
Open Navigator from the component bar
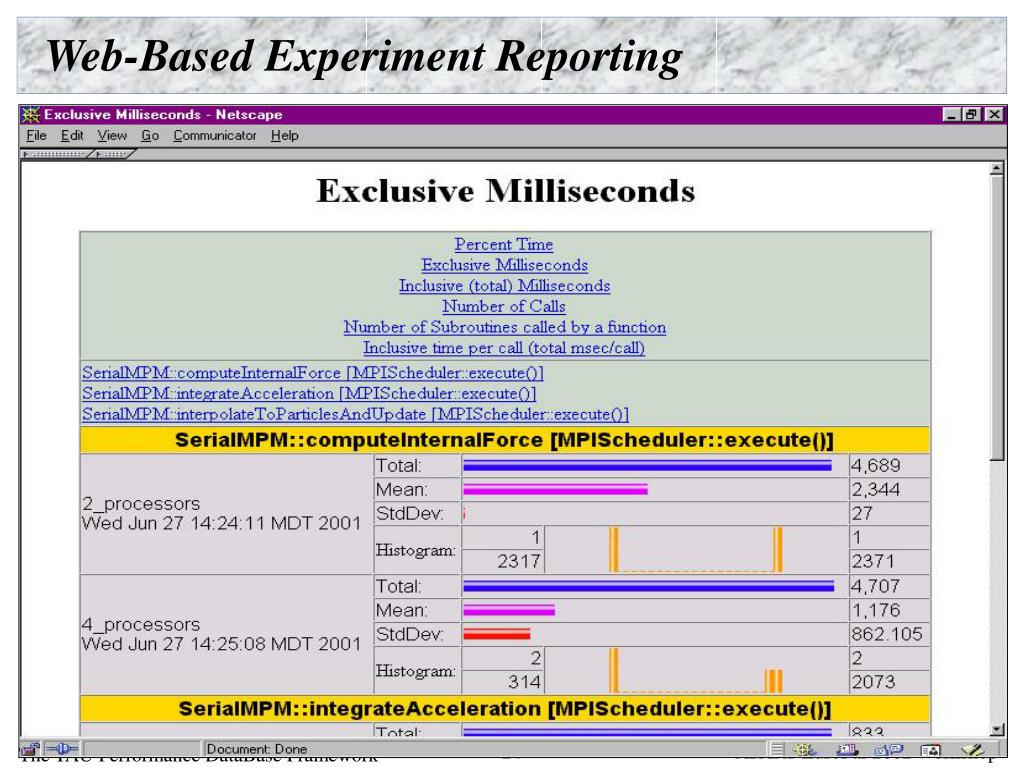pyautogui.click(x=804, y=749)
